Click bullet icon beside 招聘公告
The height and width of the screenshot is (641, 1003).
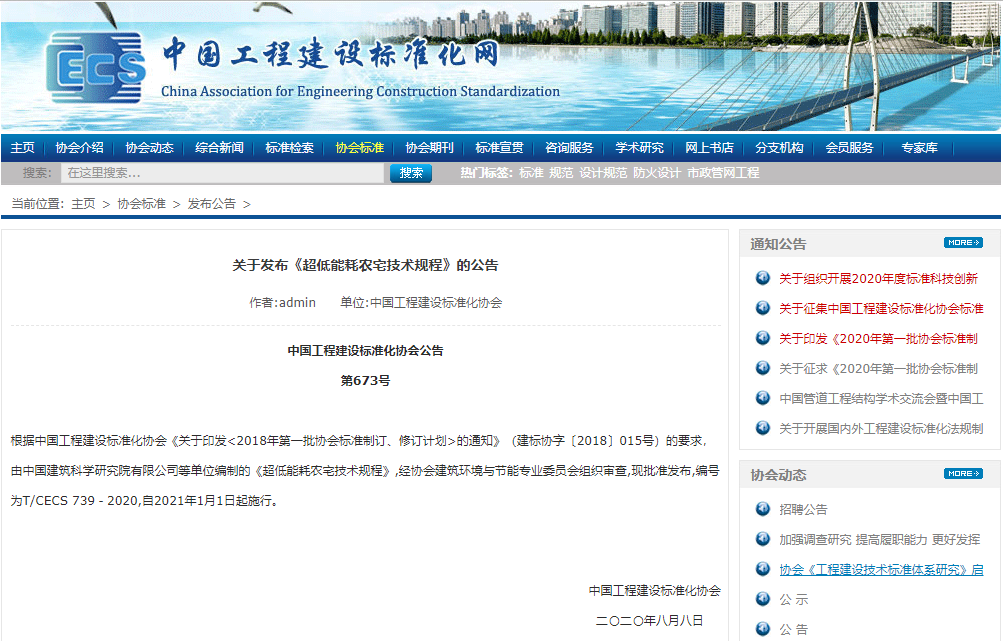pyautogui.click(x=762, y=509)
